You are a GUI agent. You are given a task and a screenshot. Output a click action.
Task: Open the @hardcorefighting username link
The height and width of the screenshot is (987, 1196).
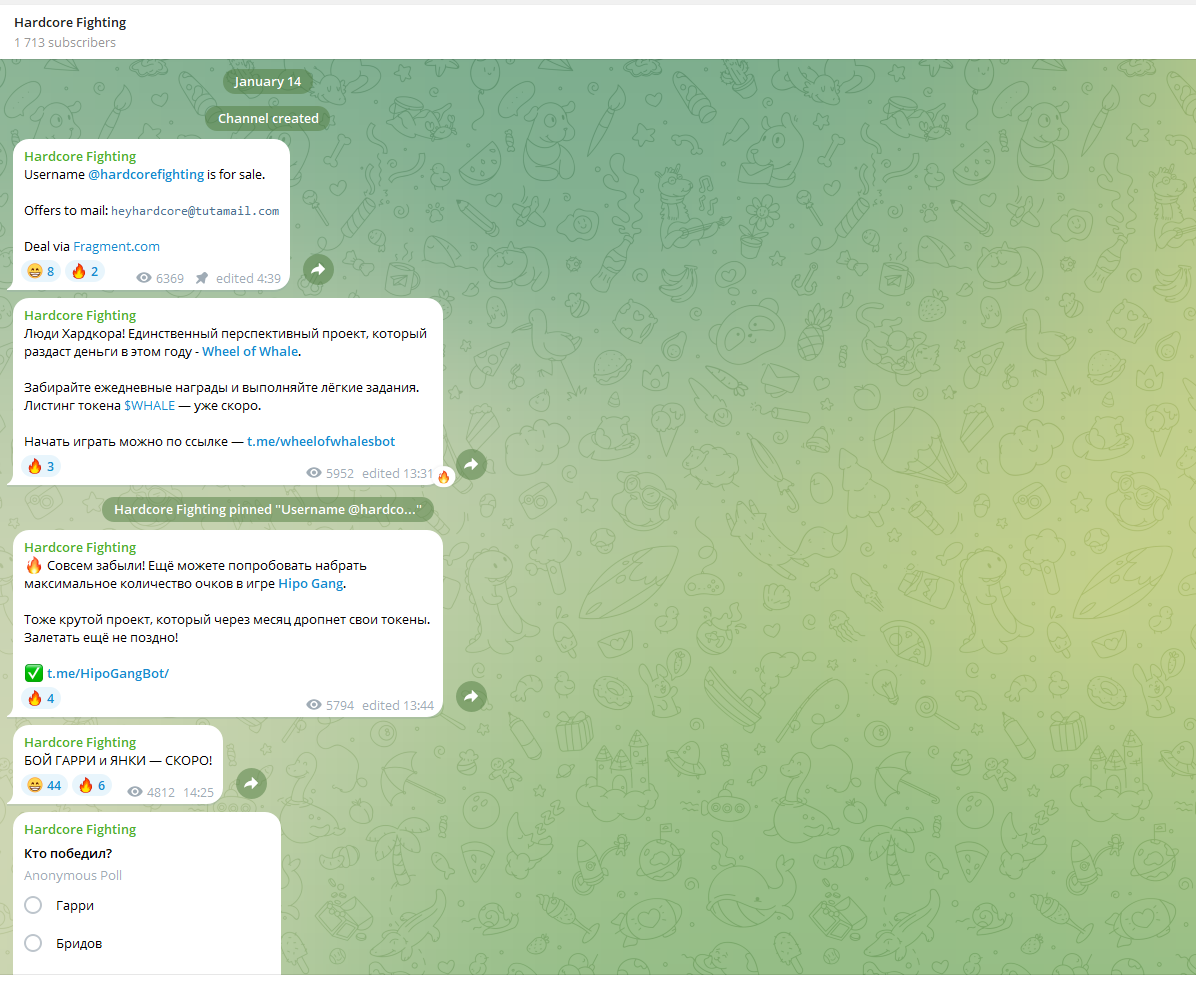point(146,175)
